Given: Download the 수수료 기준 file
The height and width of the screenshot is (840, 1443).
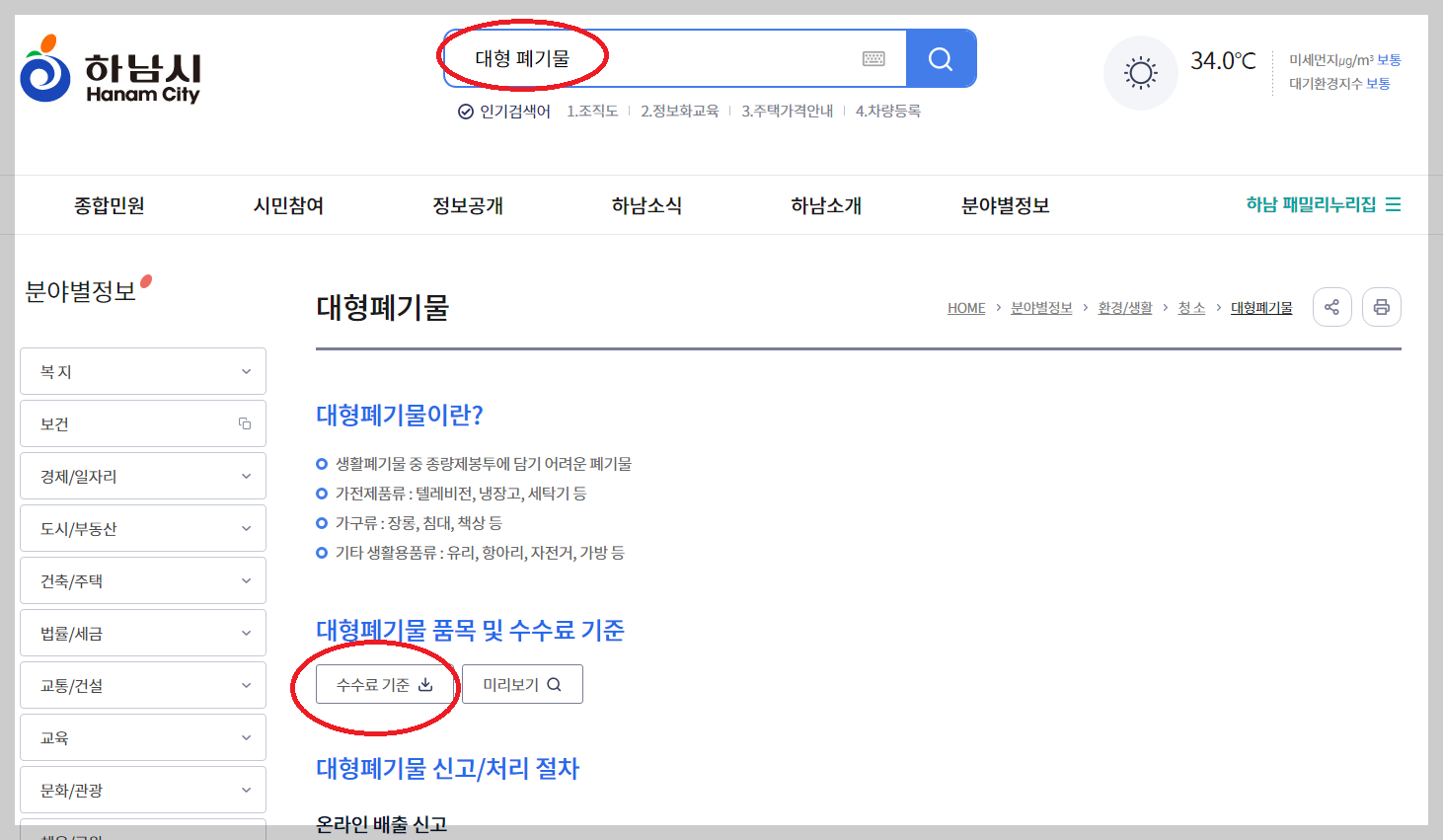Looking at the screenshot, I should pyautogui.click(x=385, y=684).
